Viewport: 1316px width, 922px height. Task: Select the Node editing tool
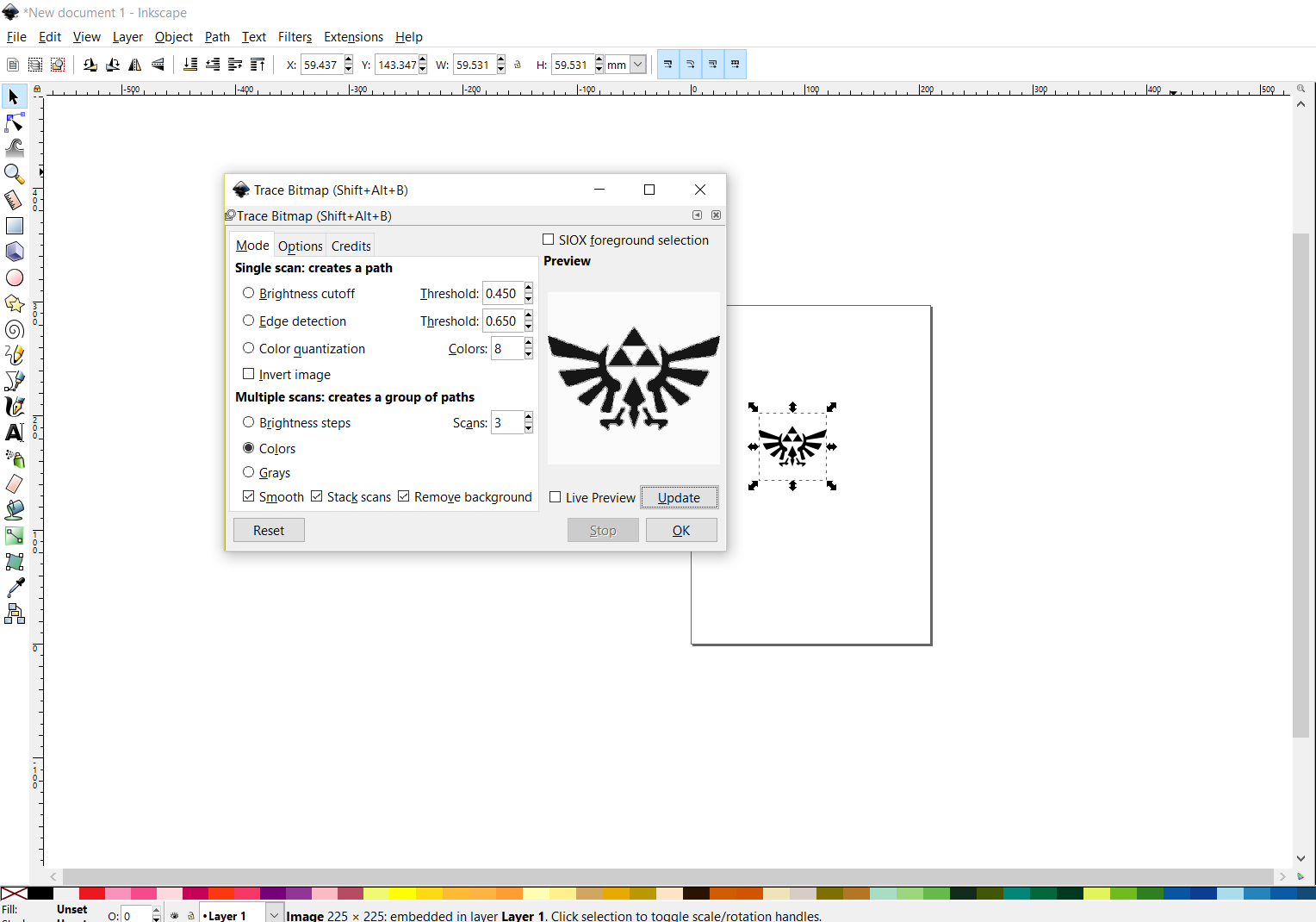click(x=14, y=122)
